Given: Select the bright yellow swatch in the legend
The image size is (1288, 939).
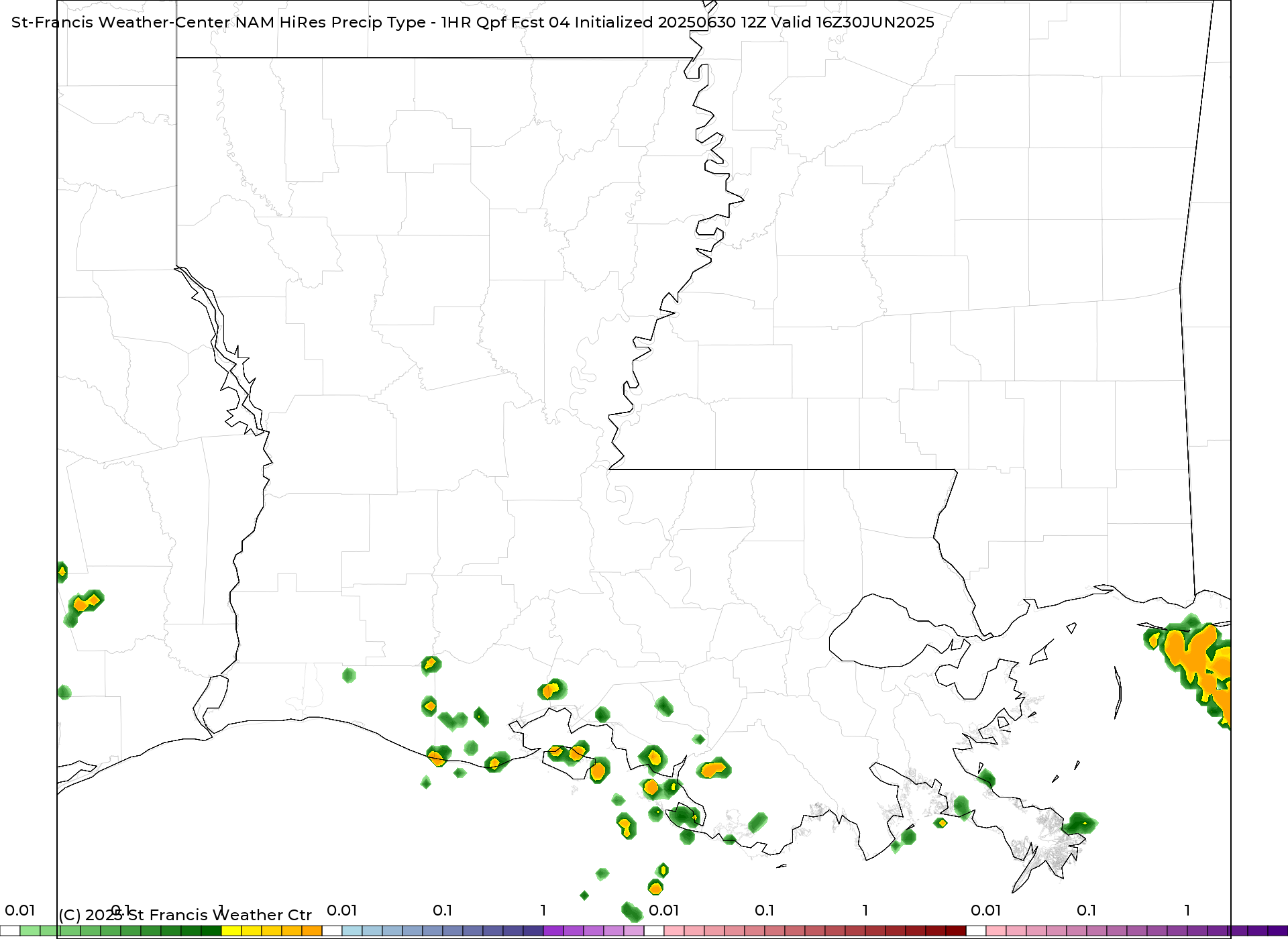Looking at the screenshot, I should 231,931.
